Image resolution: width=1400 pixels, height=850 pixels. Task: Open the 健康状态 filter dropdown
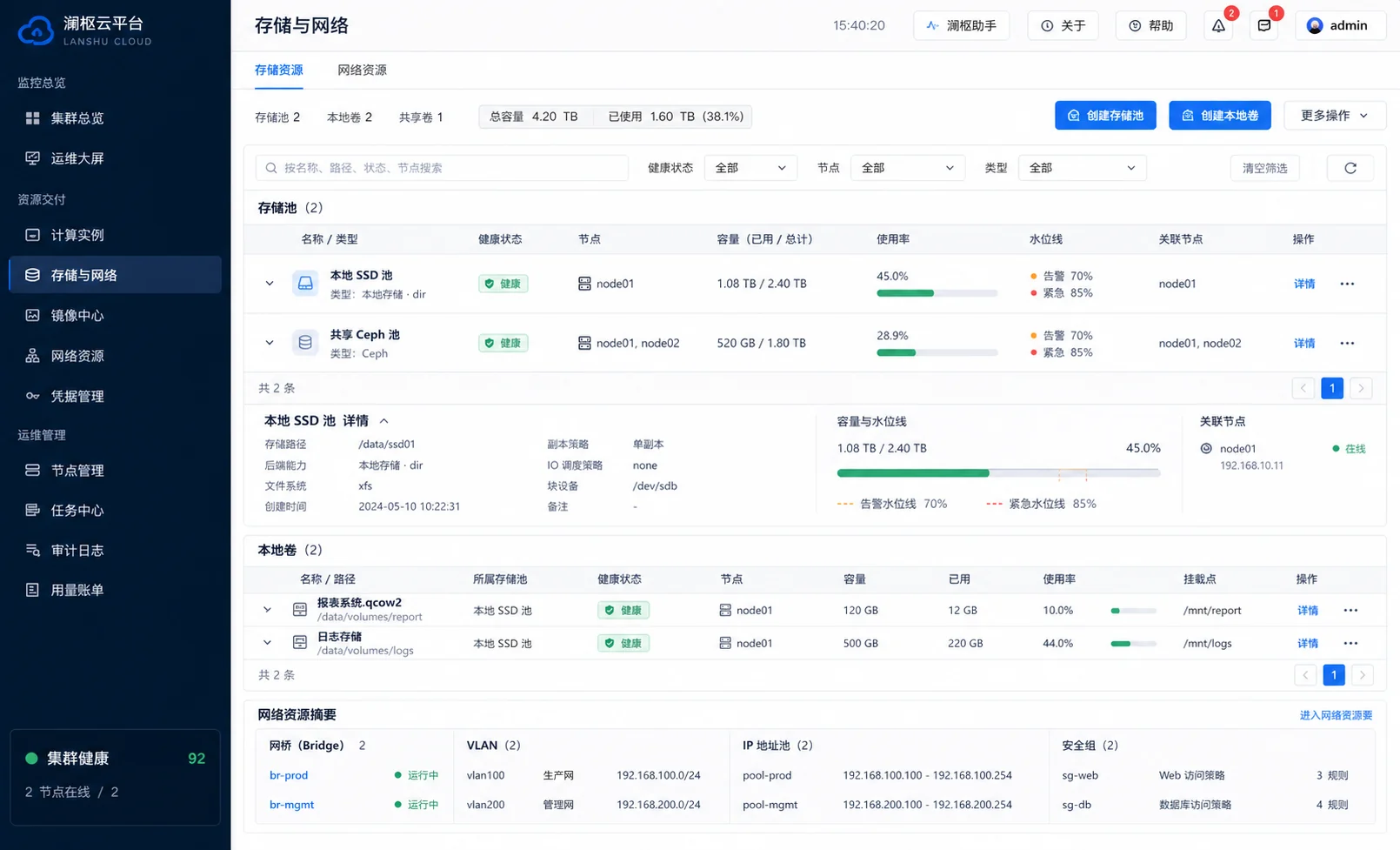(x=750, y=168)
